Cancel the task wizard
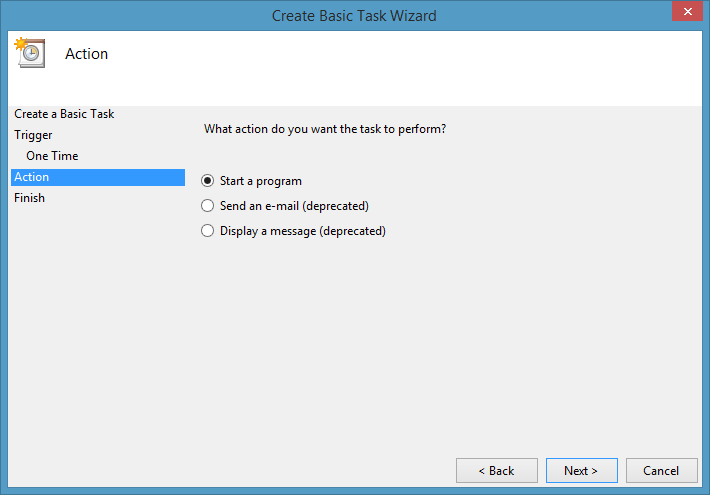 661,471
